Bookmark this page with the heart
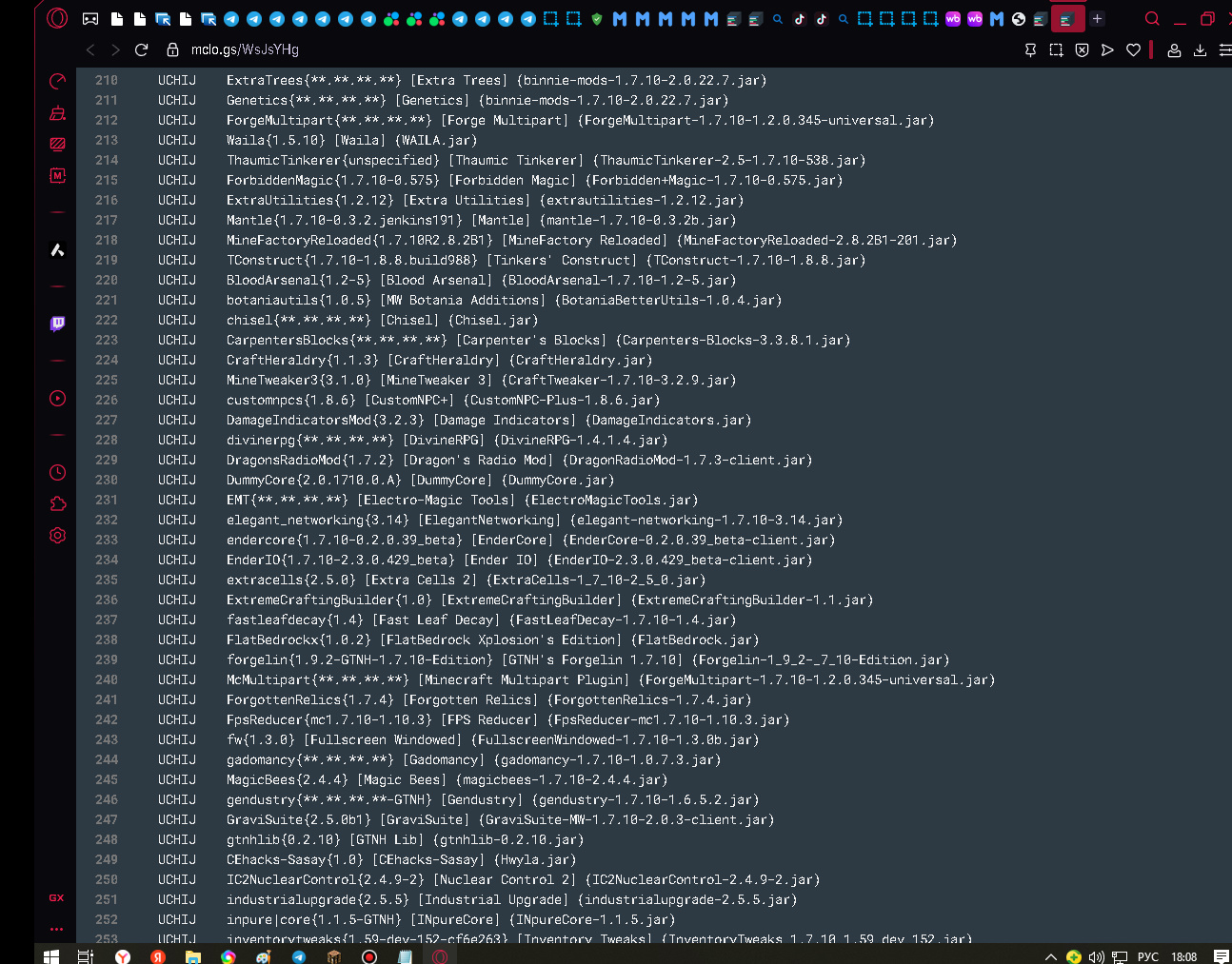1232x964 pixels. [1133, 49]
